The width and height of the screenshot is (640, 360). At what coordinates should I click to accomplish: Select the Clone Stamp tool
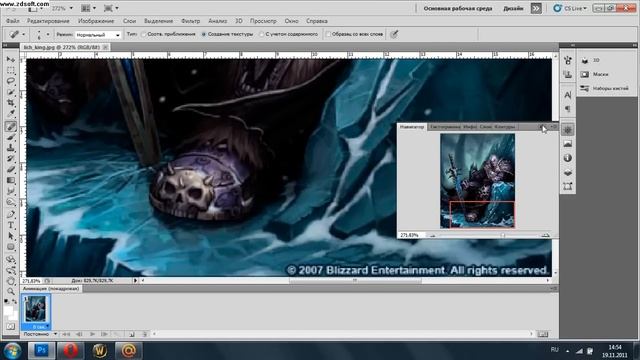11,148
